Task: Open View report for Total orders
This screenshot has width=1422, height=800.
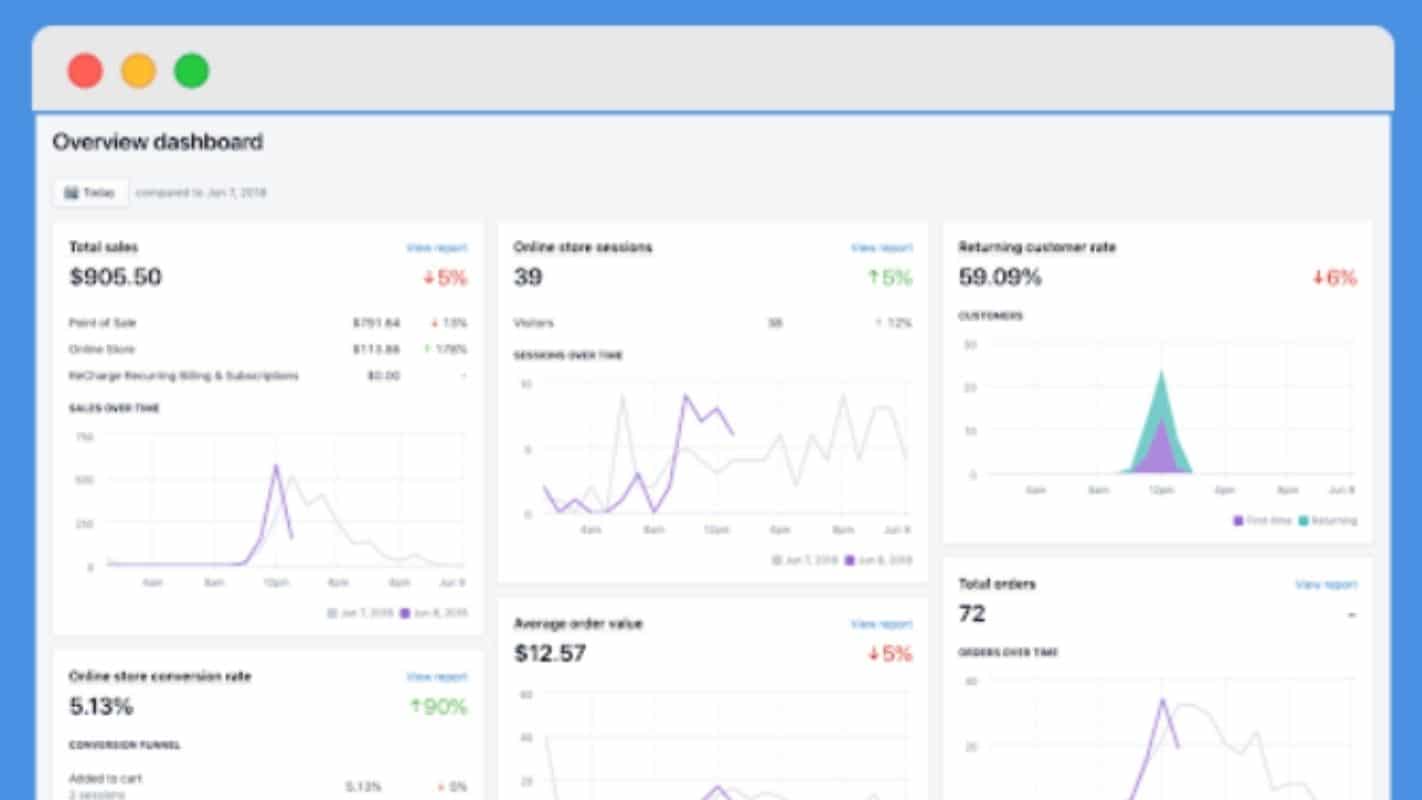Action: click(1325, 584)
